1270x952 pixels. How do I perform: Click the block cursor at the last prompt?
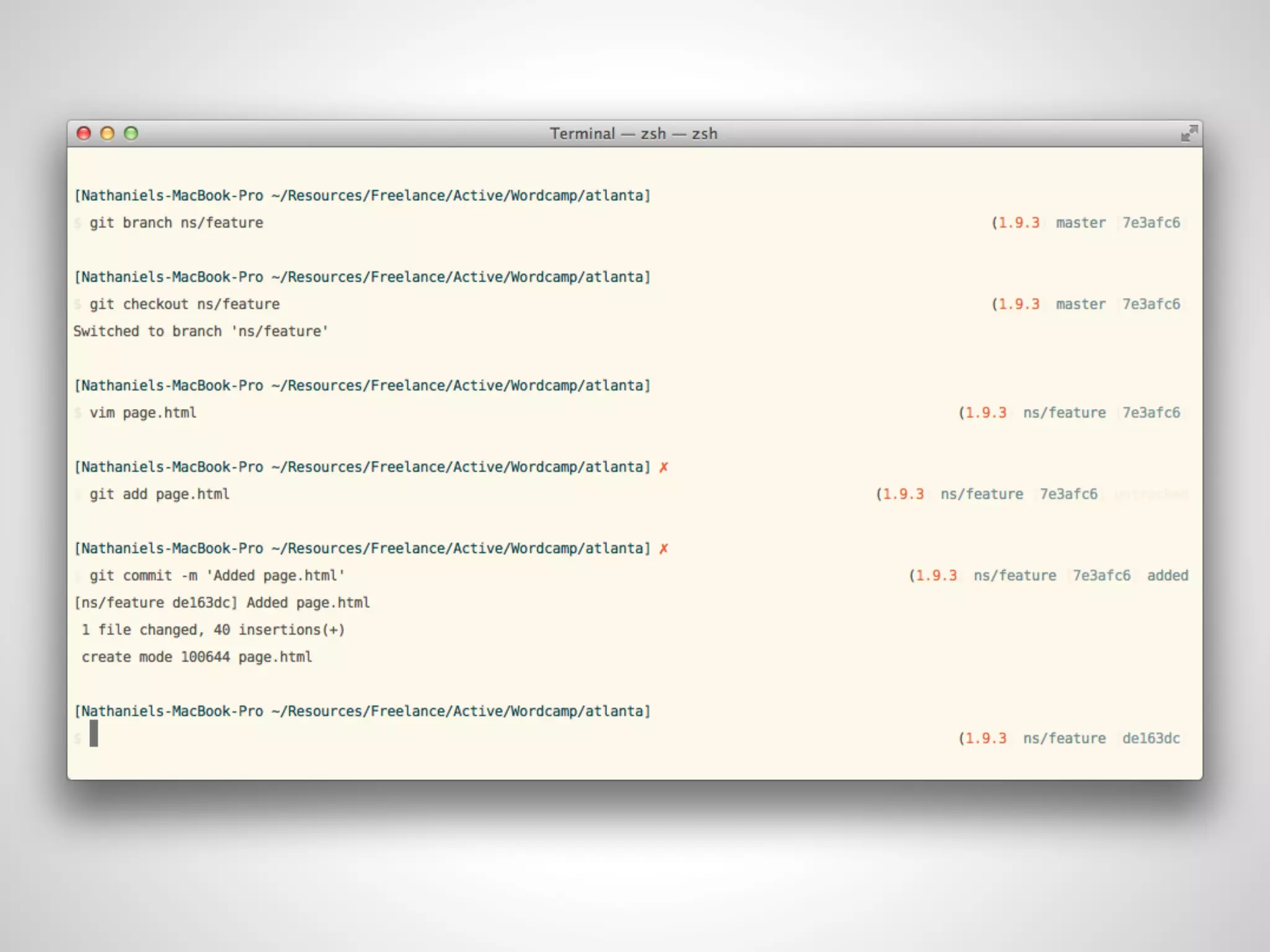click(x=94, y=734)
